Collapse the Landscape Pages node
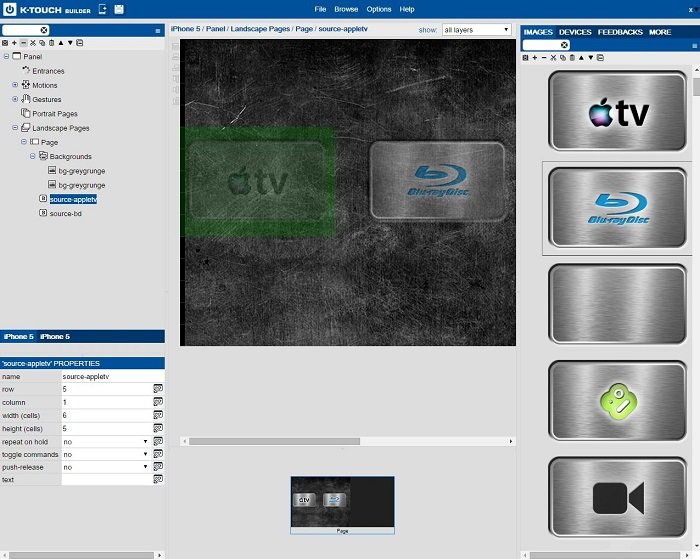The image size is (700, 559). (x=15, y=127)
